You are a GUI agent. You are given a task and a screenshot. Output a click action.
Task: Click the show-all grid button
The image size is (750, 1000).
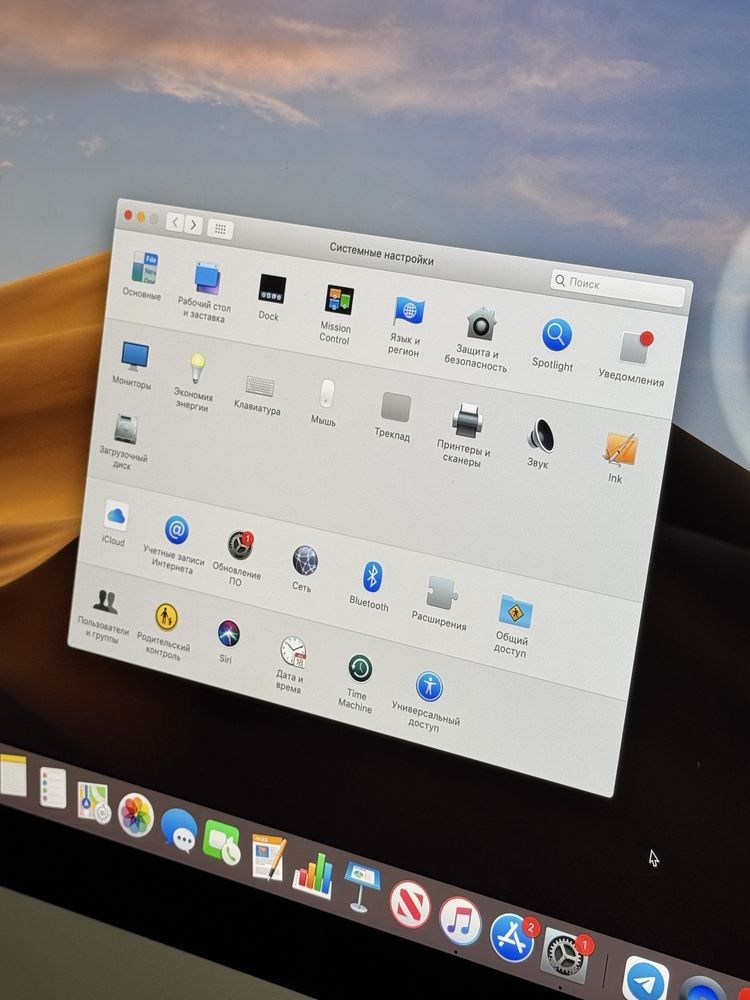[x=220, y=230]
